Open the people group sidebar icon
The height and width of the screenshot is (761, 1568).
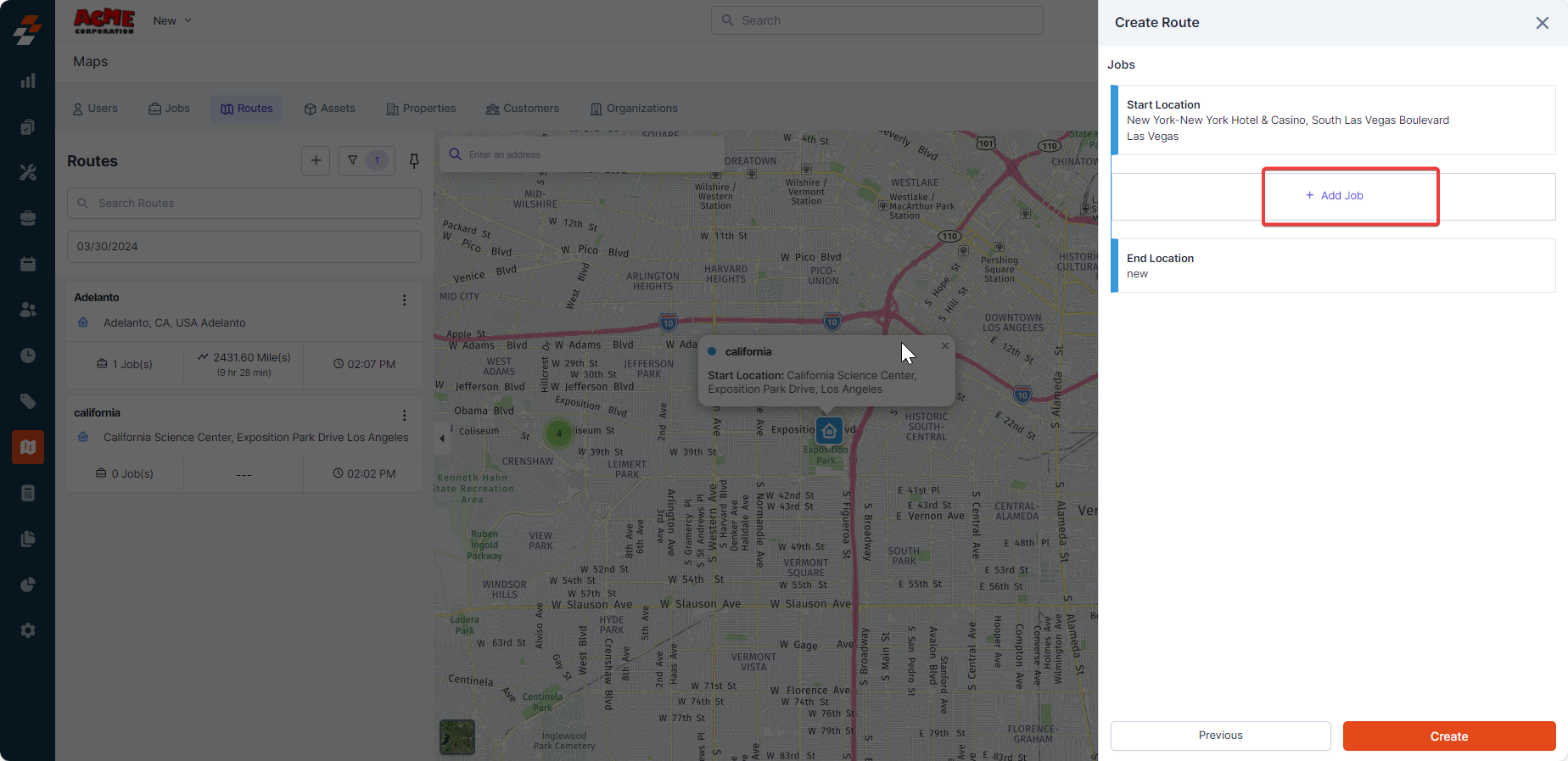coord(28,310)
